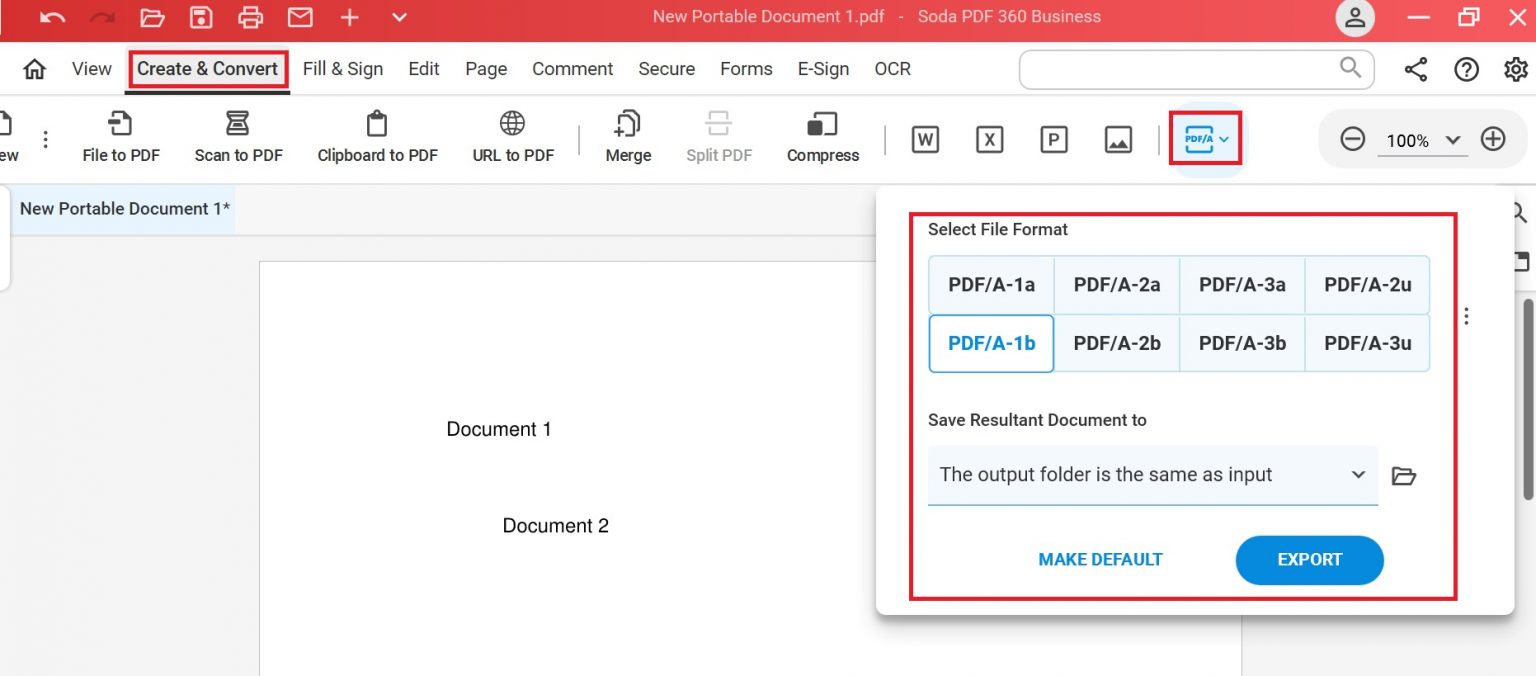Open the PDF/A conversion dropdown
1536x676 pixels.
1206,138
